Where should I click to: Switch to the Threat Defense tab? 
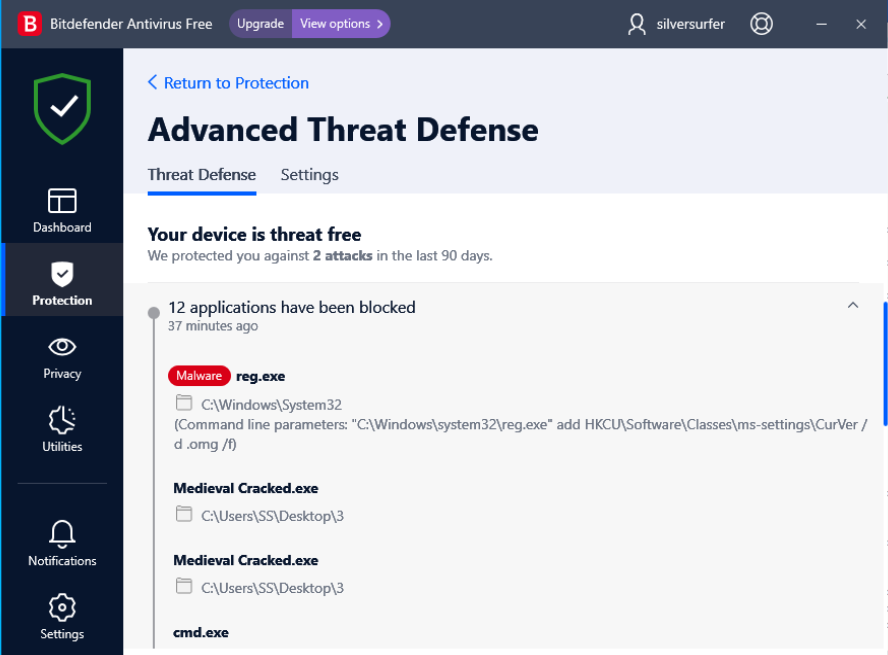202,174
